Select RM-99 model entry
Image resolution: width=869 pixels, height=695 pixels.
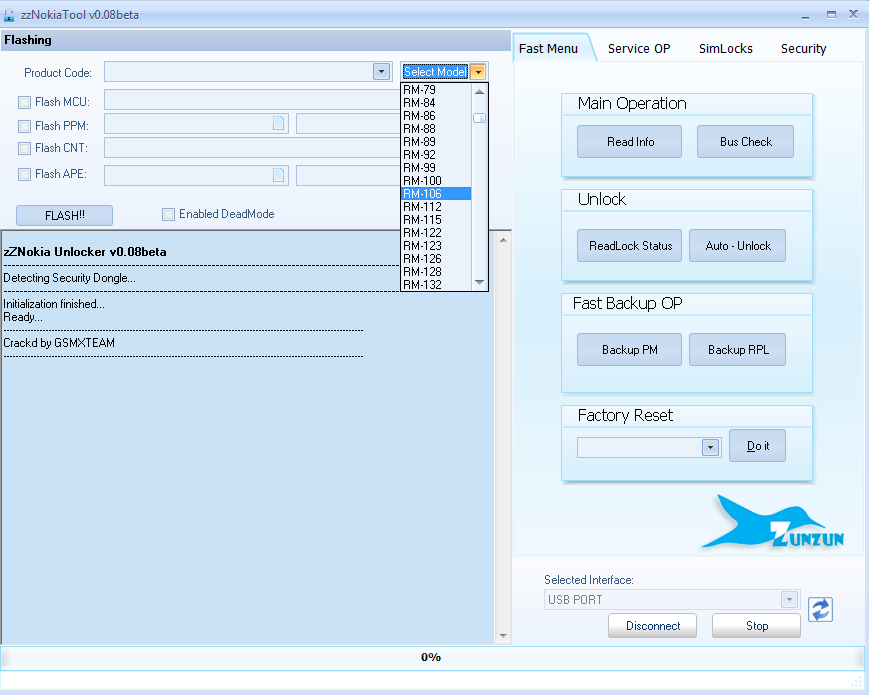pos(436,168)
